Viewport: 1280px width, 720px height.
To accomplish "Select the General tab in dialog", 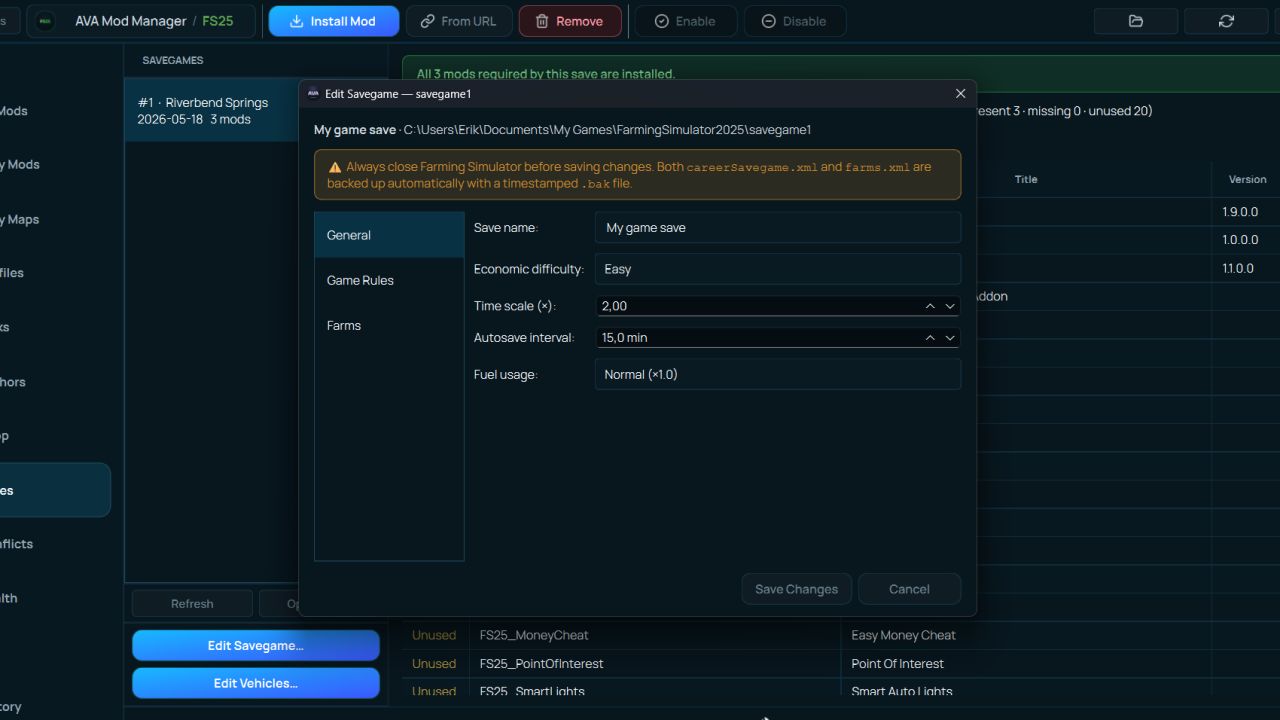I will pos(389,235).
